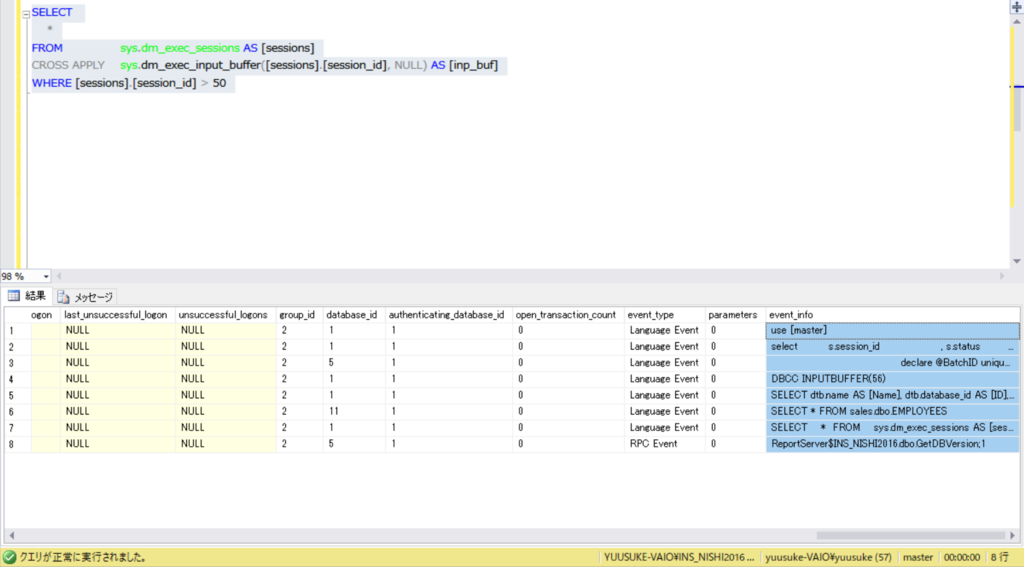This screenshot has height=567, width=1024.
Task: Click the 'use [master]' event_info cell
Action: click(892, 331)
